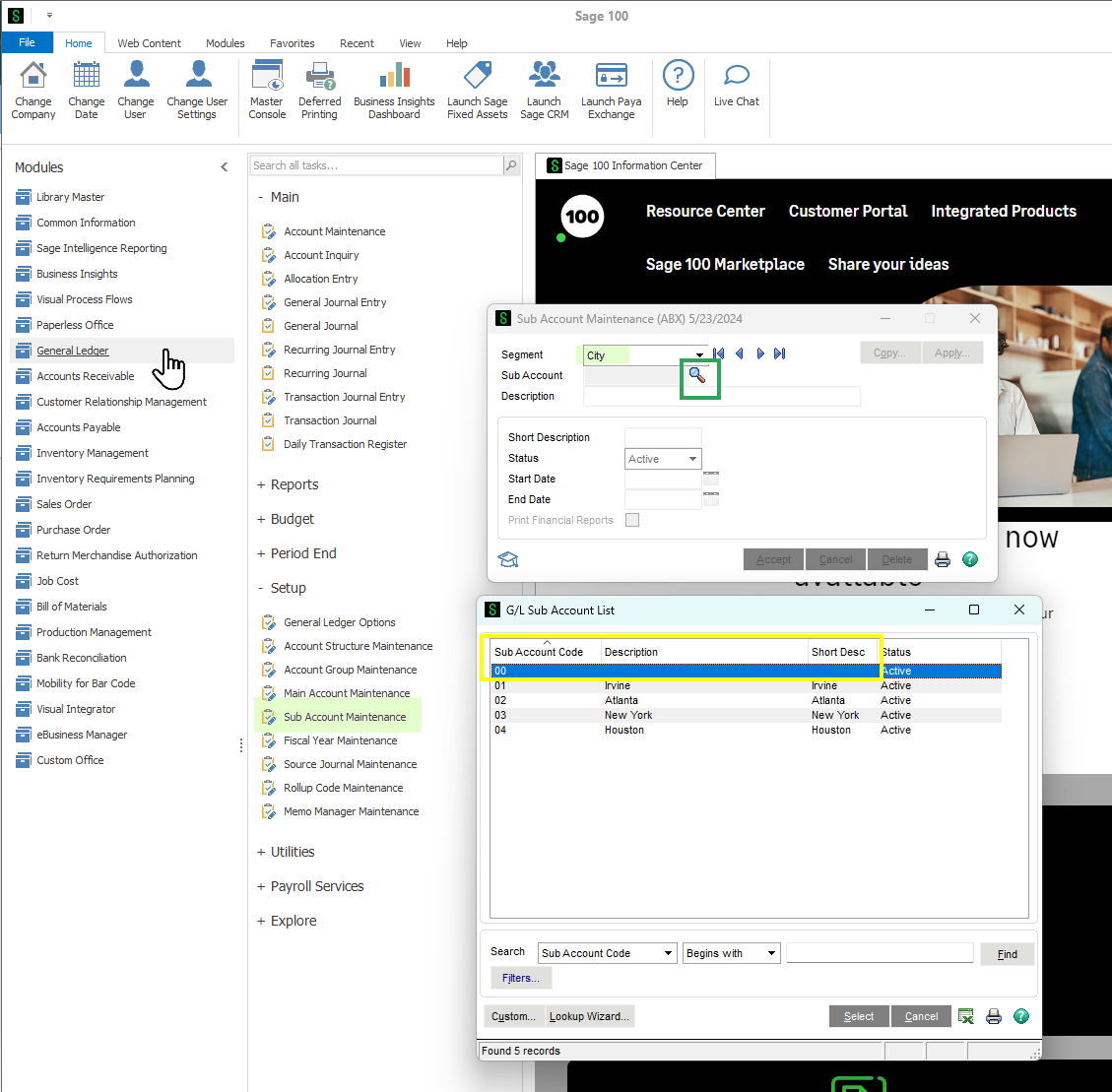The width and height of the screenshot is (1112, 1092).
Task: Select the 02 Atlanta row
Action: click(x=746, y=700)
